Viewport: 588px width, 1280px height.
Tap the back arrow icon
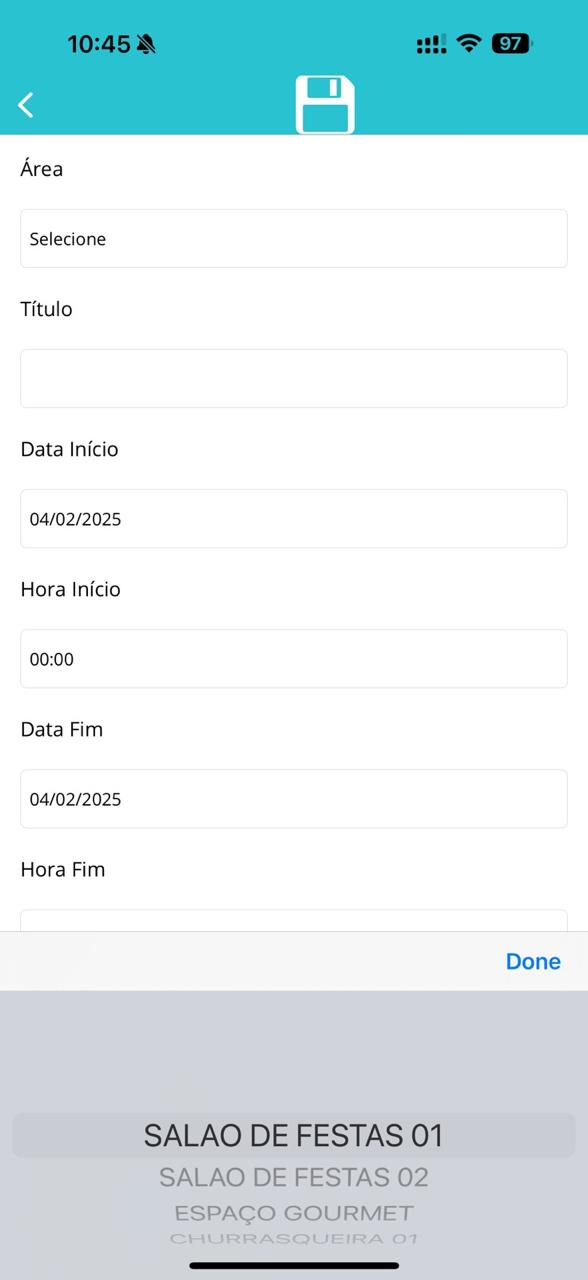click(26, 104)
